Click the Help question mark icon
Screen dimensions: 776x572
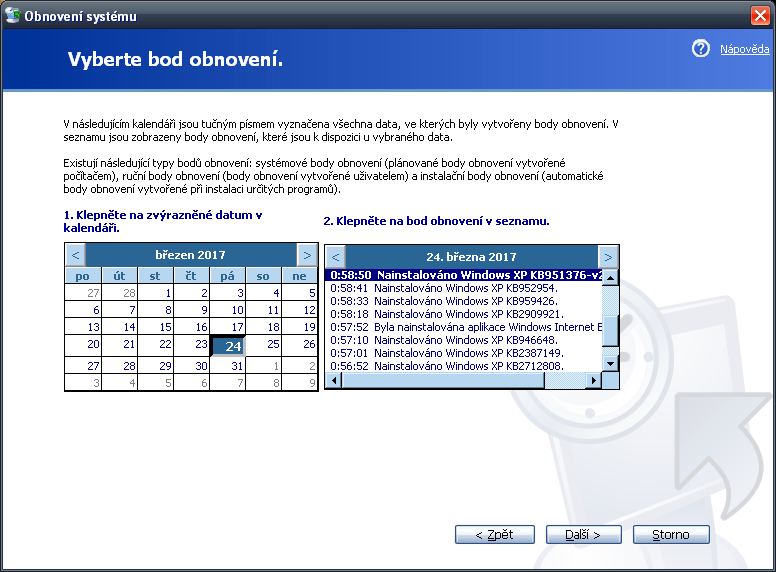[x=700, y=48]
